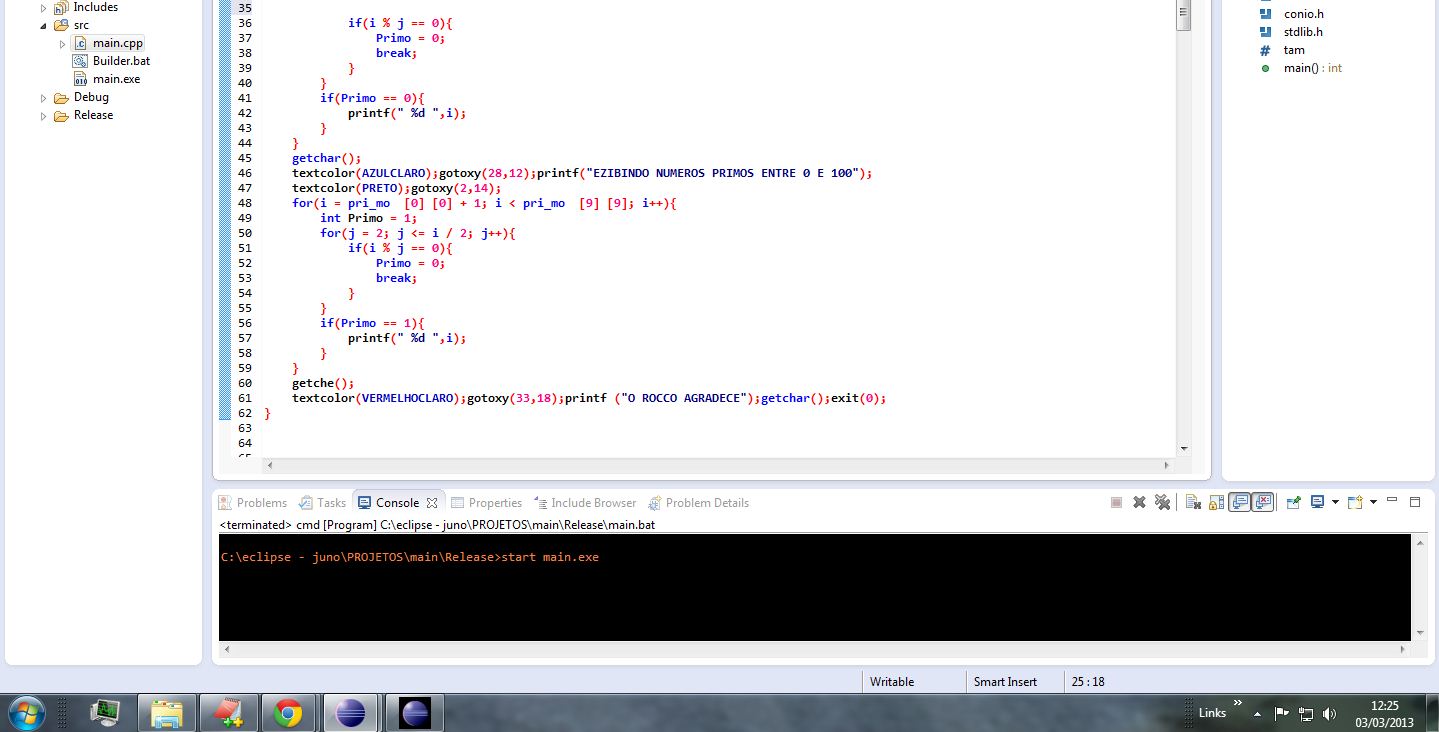Expand the main.cpp tree node
This screenshot has height=732, width=1439.
point(62,43)
